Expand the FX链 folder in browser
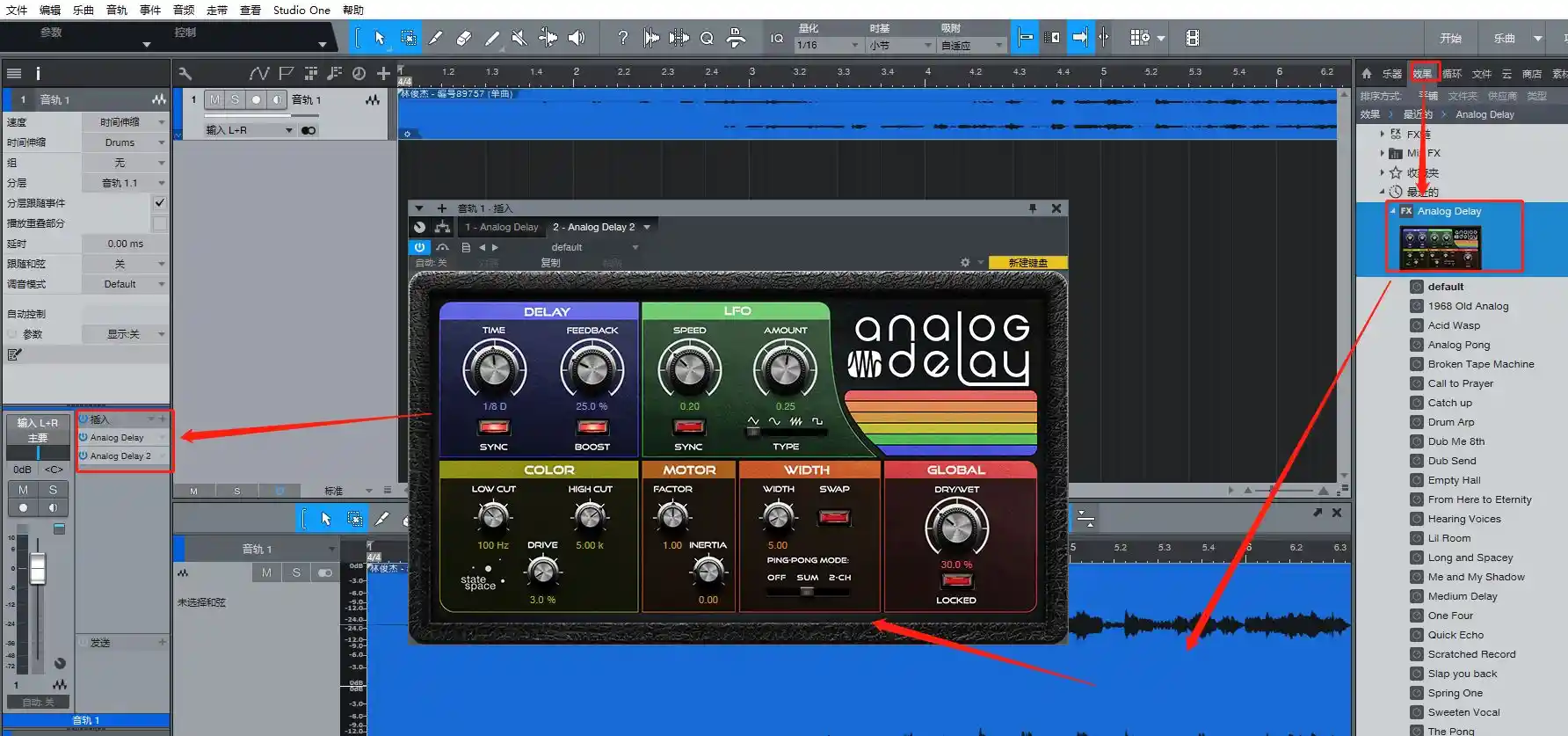The width and height of the screenshot is (1568, 736). click(x=1382, y=135)
